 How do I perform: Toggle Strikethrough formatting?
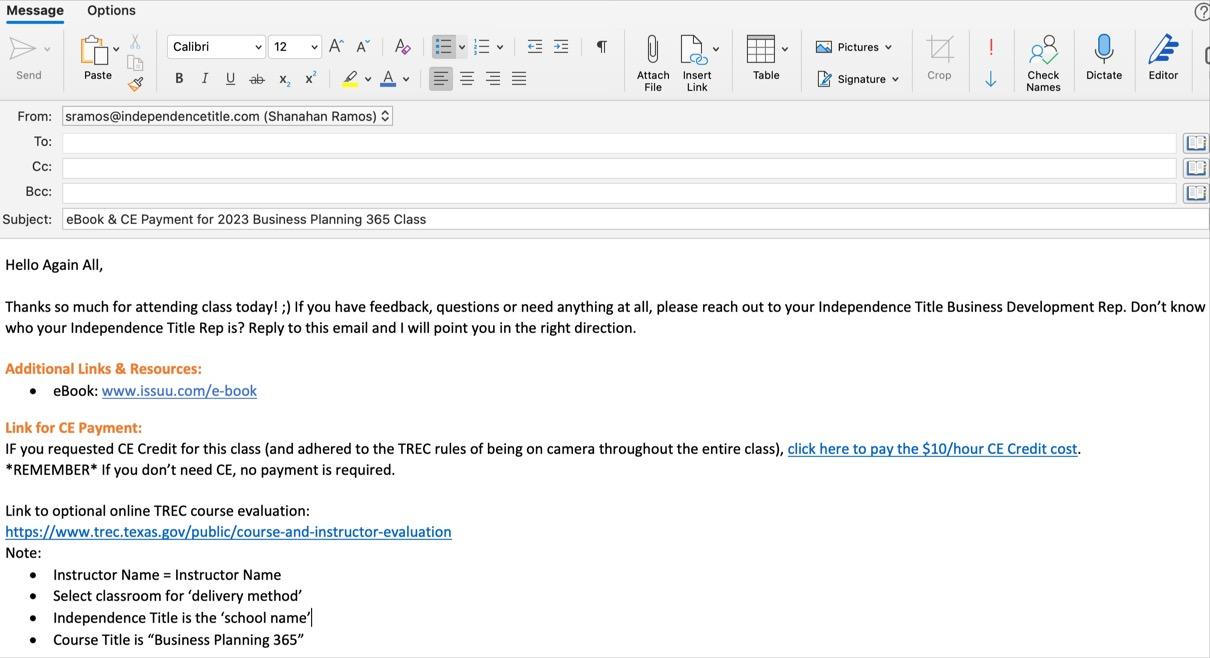point(257,79)
